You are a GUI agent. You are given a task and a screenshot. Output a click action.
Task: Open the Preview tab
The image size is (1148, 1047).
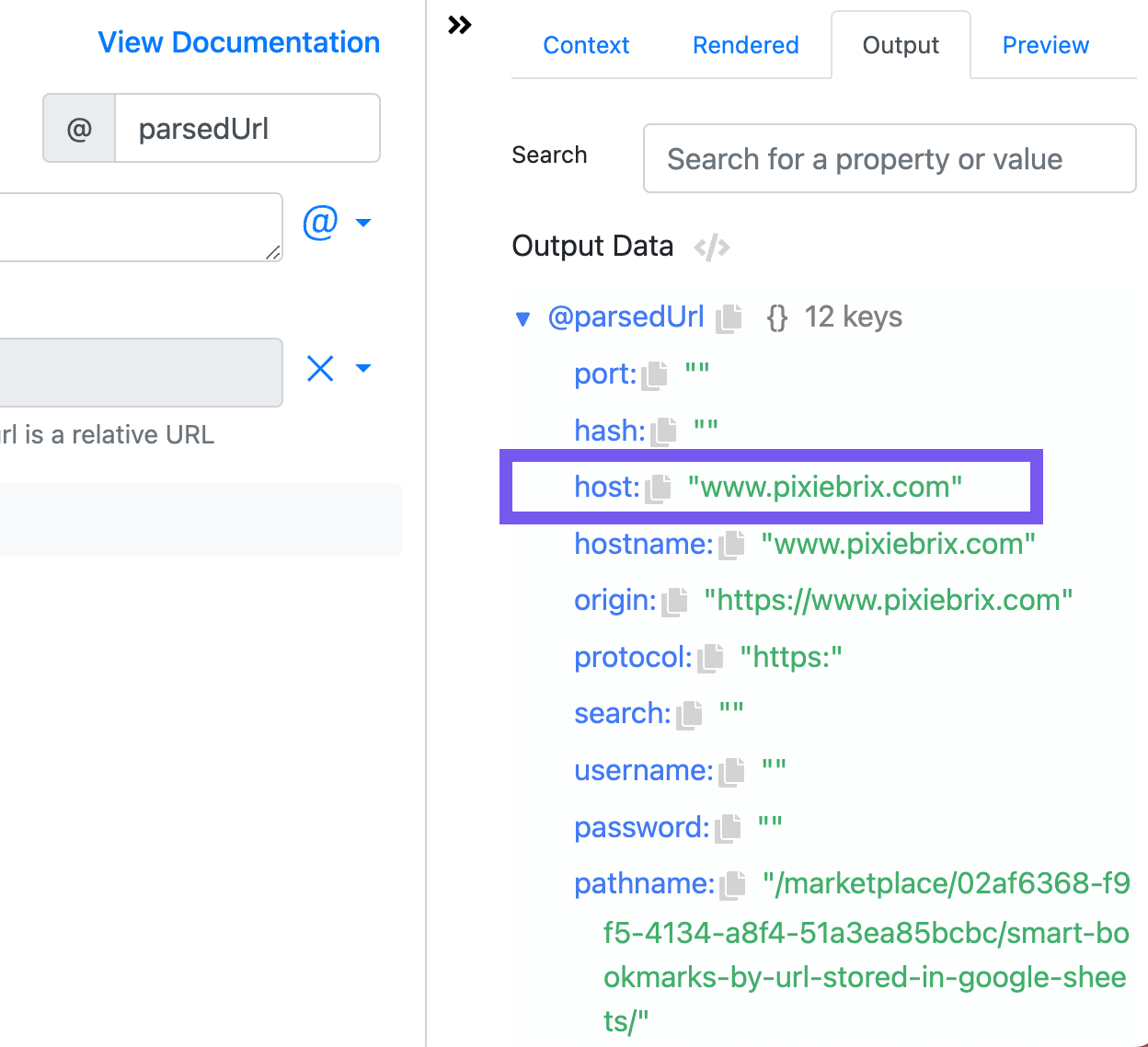point(1046,45)
